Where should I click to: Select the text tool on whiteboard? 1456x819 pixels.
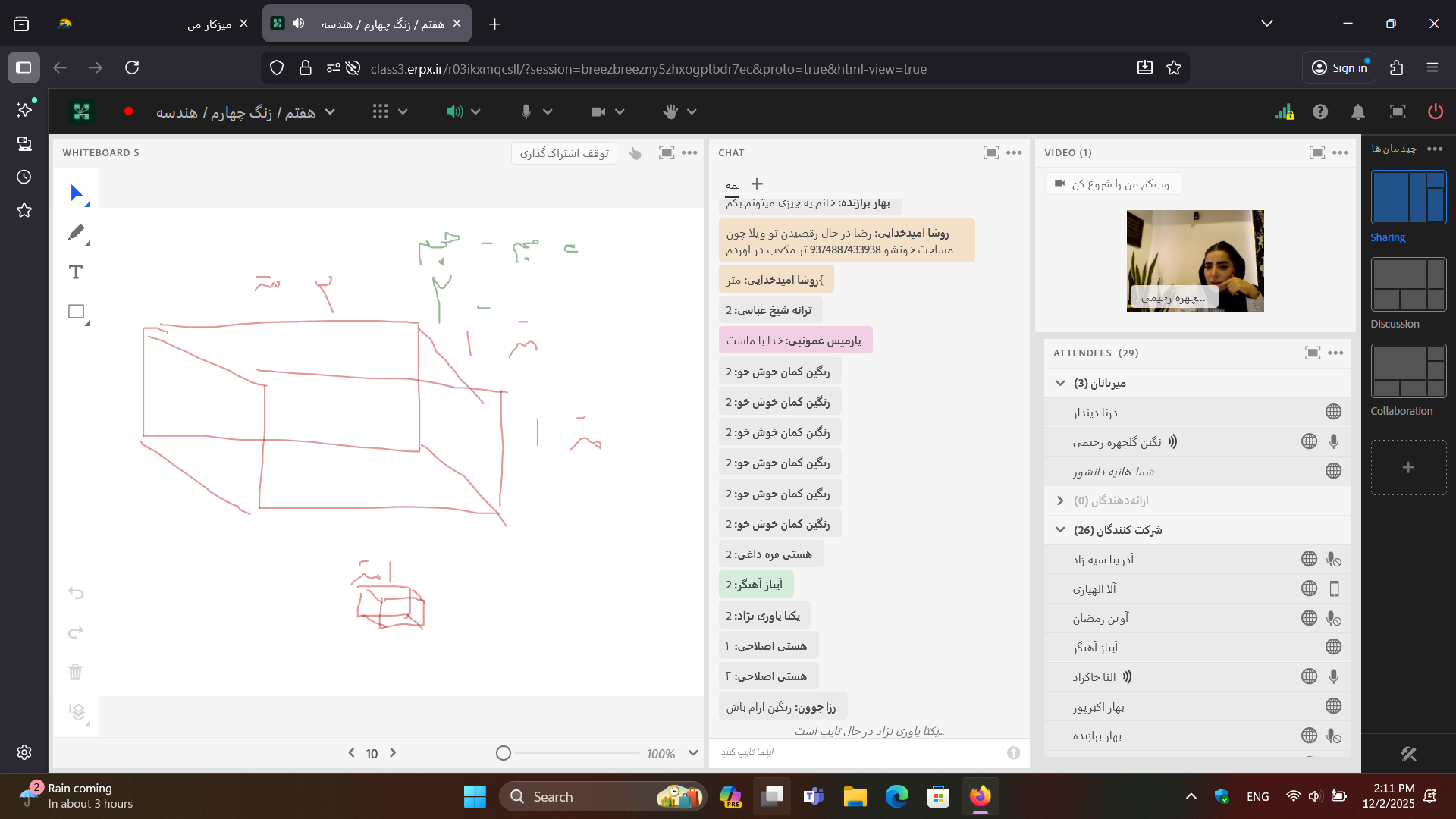(76, 272)
